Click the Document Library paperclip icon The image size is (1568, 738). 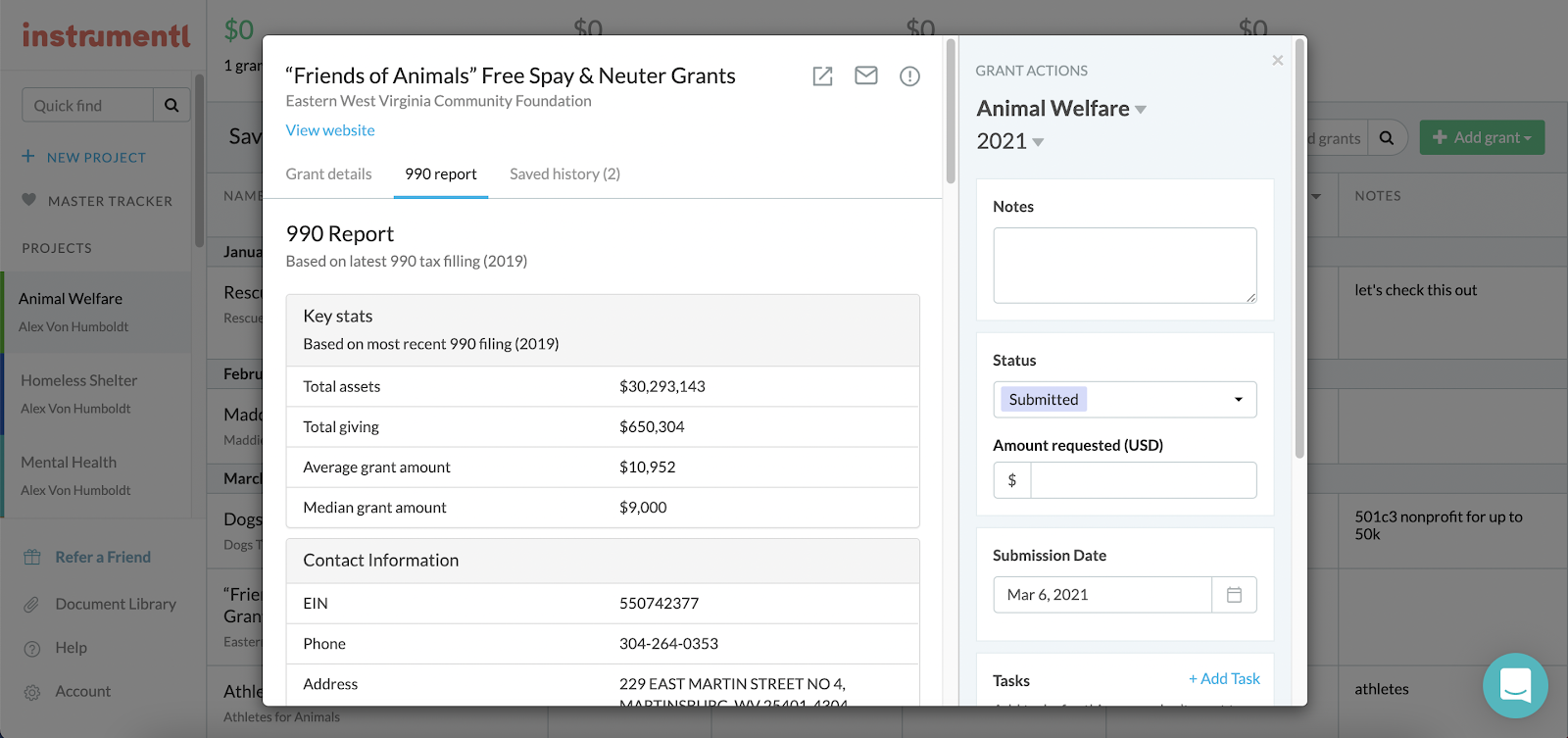click(x=32, y=605)
